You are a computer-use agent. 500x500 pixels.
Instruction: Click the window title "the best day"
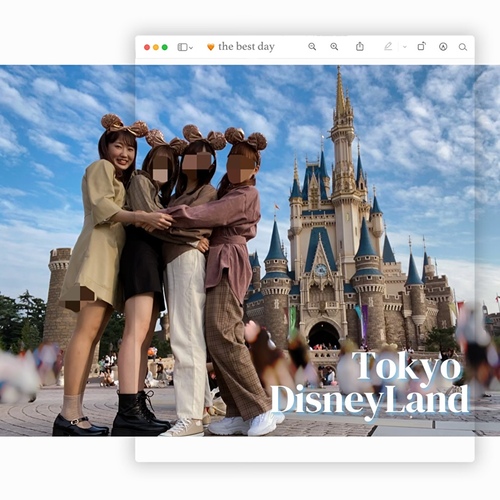246,47
